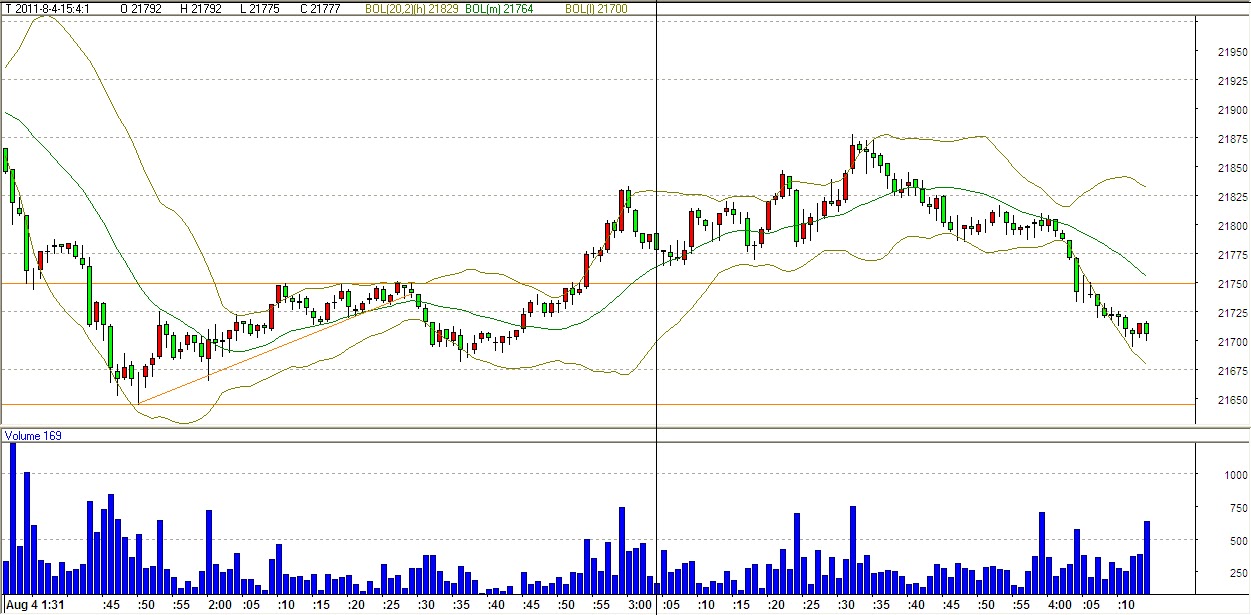This screenshot has height=615, width=1251.
Task: Click the tallest blue volume bar
Action: click(x=13, y=517)
